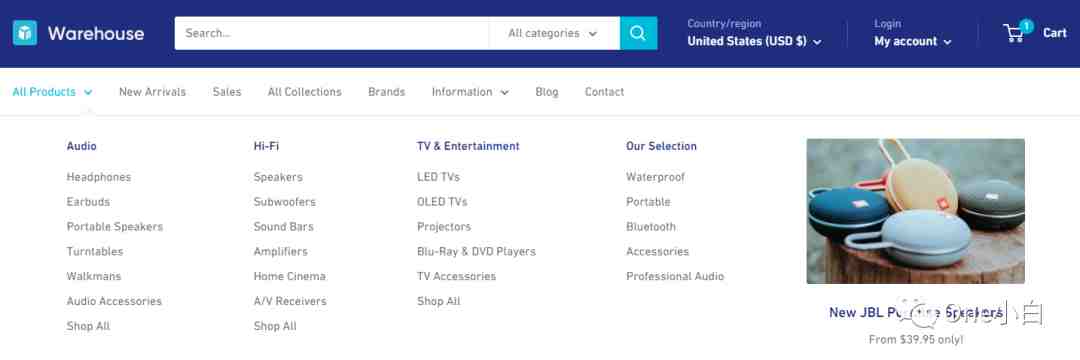Click the Warehouse box logo icon
The width and height of the screenshot is (1080, 360).
(25, 33)
